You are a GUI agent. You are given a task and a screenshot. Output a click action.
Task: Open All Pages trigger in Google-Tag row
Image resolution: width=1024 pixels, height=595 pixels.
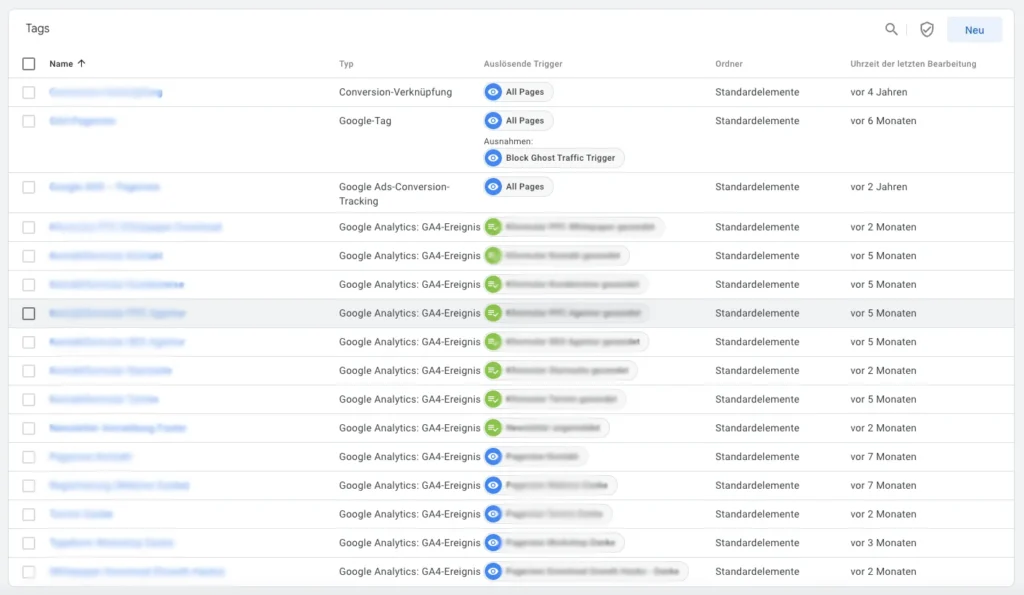pyautogui.click(x=518, y=121)
